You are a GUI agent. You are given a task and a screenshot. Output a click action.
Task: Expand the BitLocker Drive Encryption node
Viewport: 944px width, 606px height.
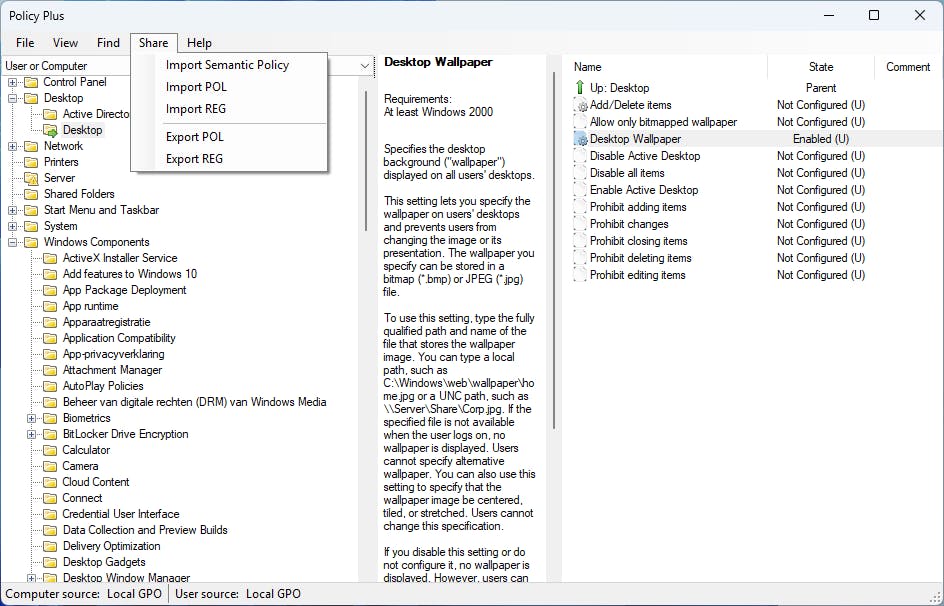tap(31, 434)
